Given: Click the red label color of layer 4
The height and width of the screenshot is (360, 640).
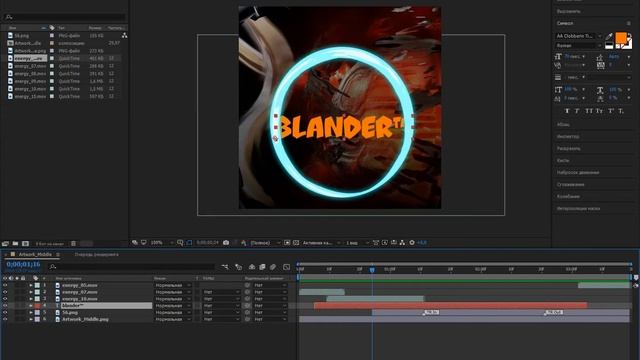Looking at the screenshot, I should click(x=37, y=306).
